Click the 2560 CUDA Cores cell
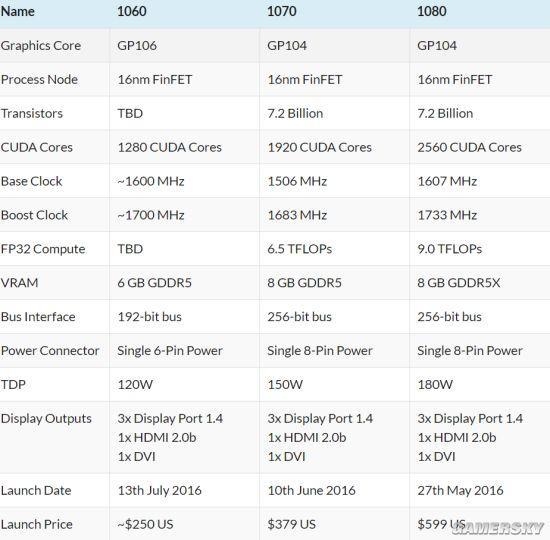 [x=469, y=147]
